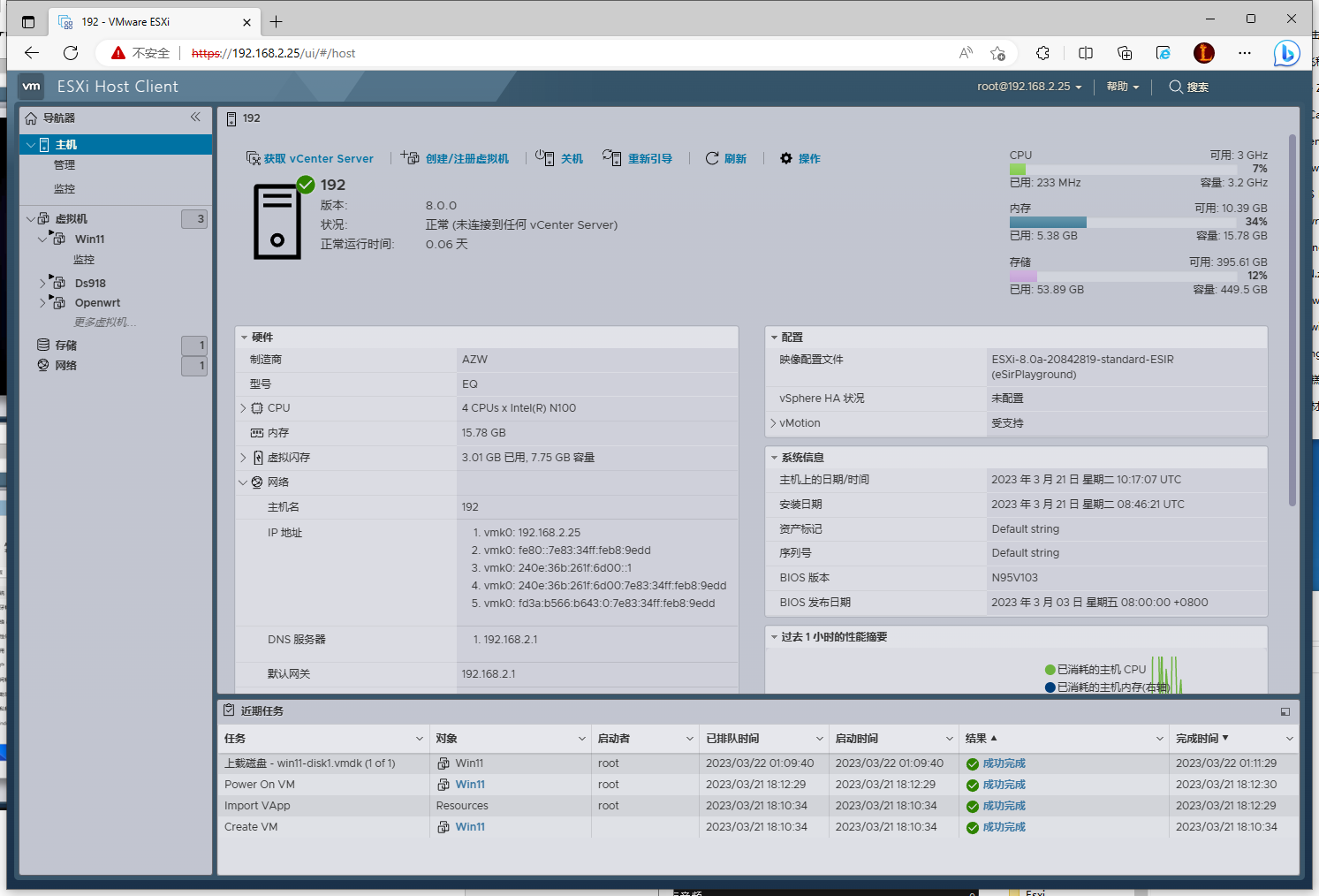1319x896 pixels.
Task: Open Win11 link in Create VM task row
Action: [x=470, y=827]
